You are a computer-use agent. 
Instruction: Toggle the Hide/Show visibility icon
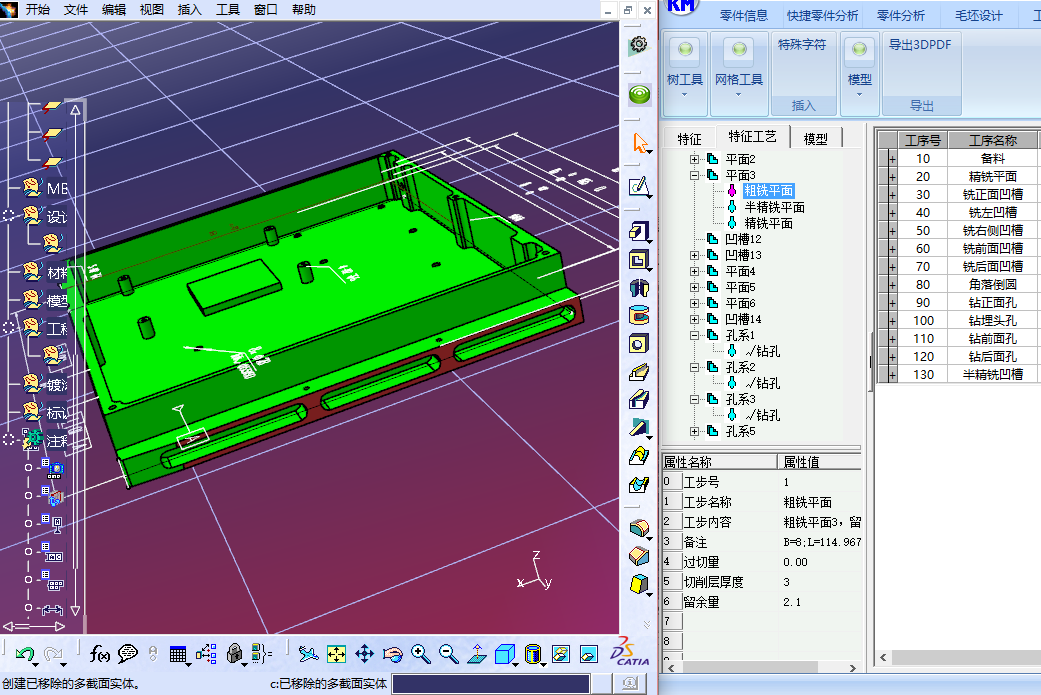[561, 654]
